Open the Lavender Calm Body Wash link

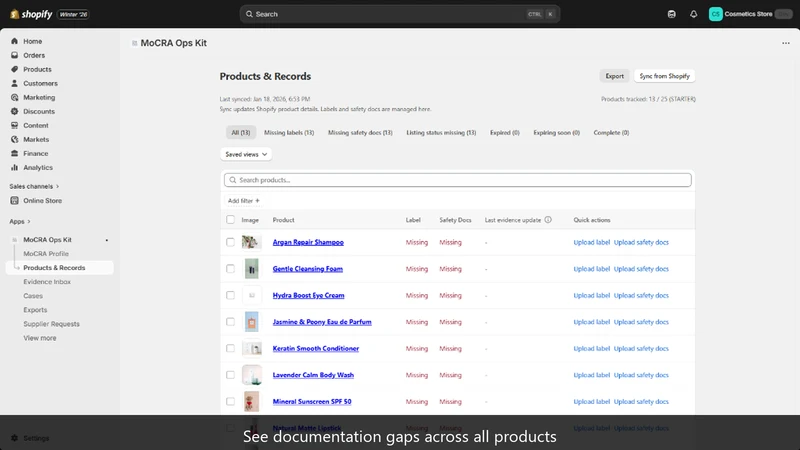pyautogui.click(x=313, y=375)
